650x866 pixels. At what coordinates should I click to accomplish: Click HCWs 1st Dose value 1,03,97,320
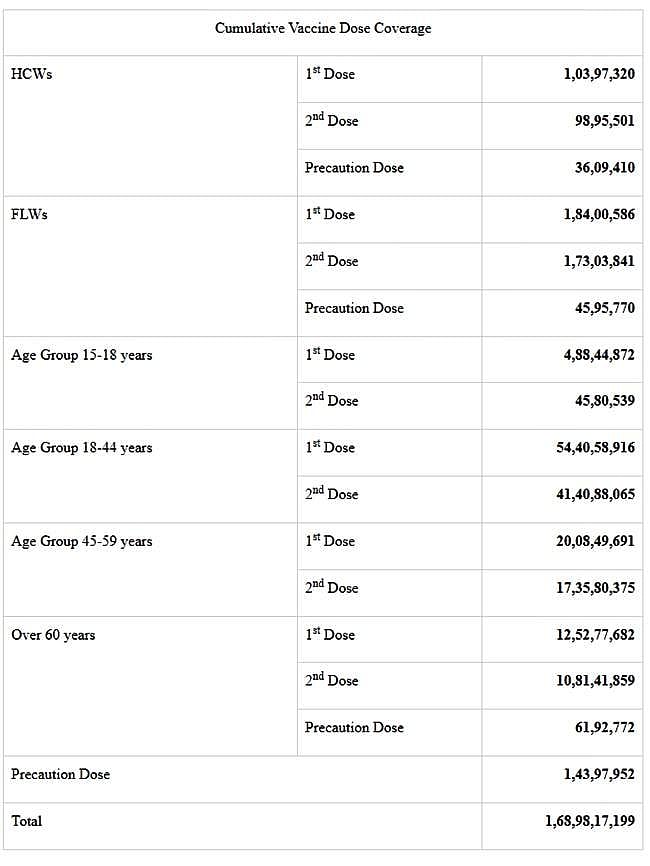598,74
